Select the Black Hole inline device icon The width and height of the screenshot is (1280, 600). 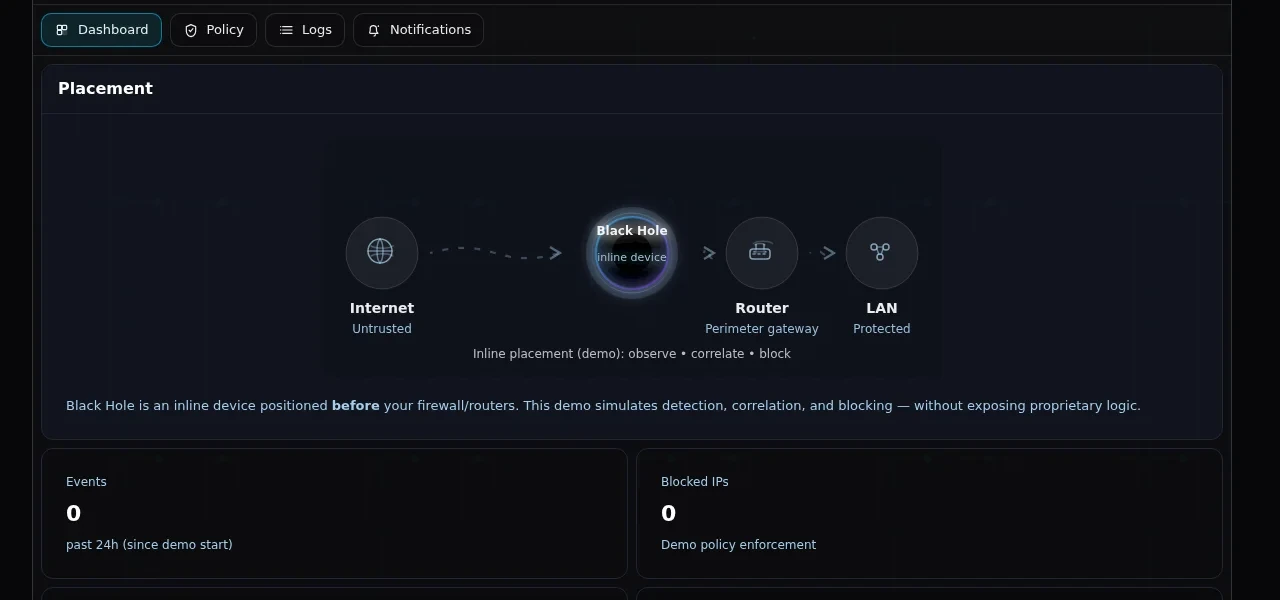631,252
